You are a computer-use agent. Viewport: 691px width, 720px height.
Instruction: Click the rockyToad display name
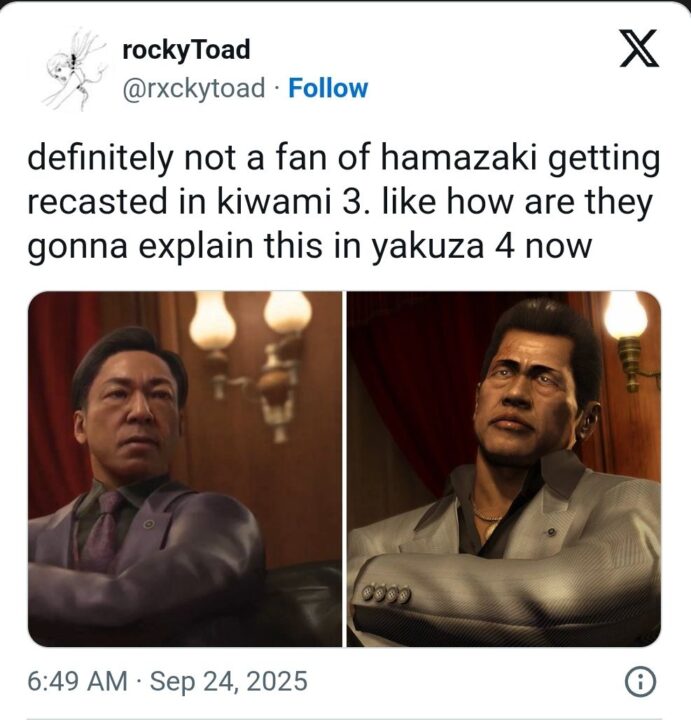coord(186,50)
